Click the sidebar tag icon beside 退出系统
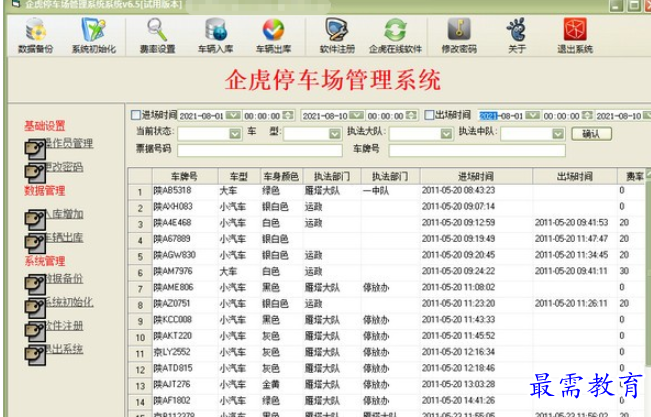The image size is (651, 417). click(x=35, y=355)
